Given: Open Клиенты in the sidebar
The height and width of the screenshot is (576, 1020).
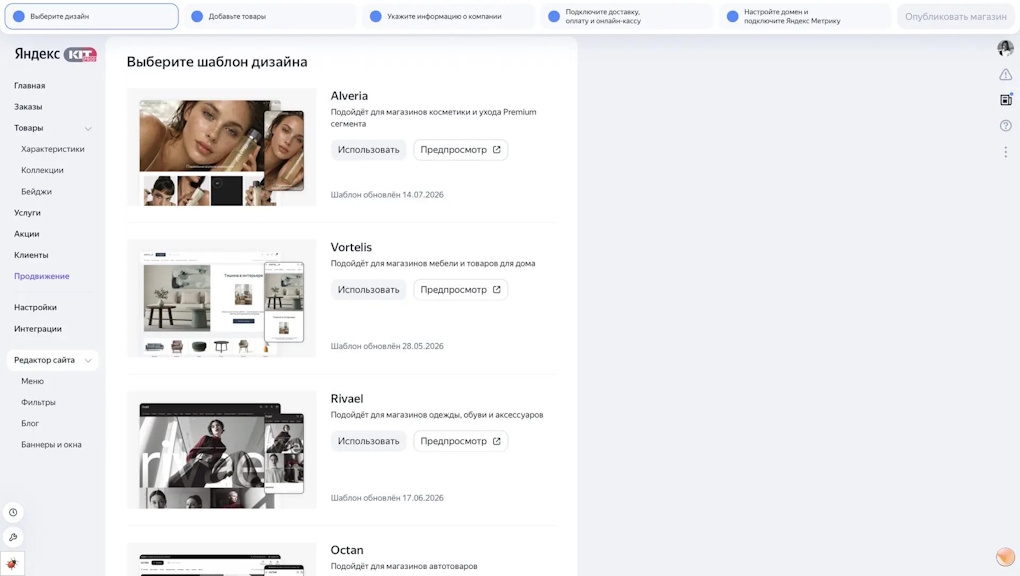Looking at the screenshot, I should [x=31, y=255].
